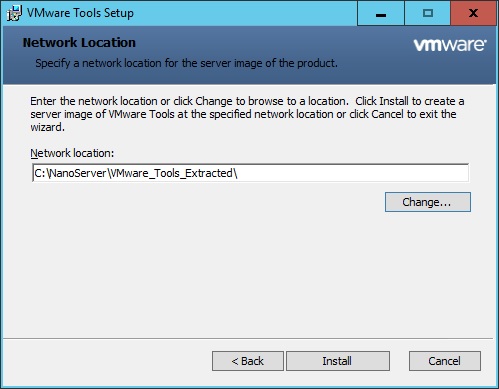Go back with the < Back button
Screen dimensions: 499x389
(x=248, y=361)
